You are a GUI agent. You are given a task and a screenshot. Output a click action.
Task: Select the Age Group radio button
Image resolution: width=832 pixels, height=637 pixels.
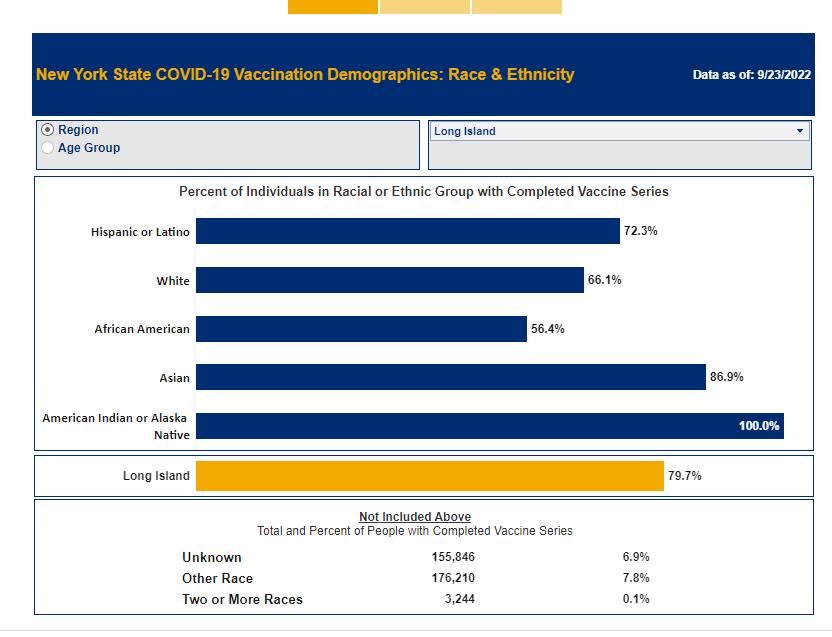(48, 148)
